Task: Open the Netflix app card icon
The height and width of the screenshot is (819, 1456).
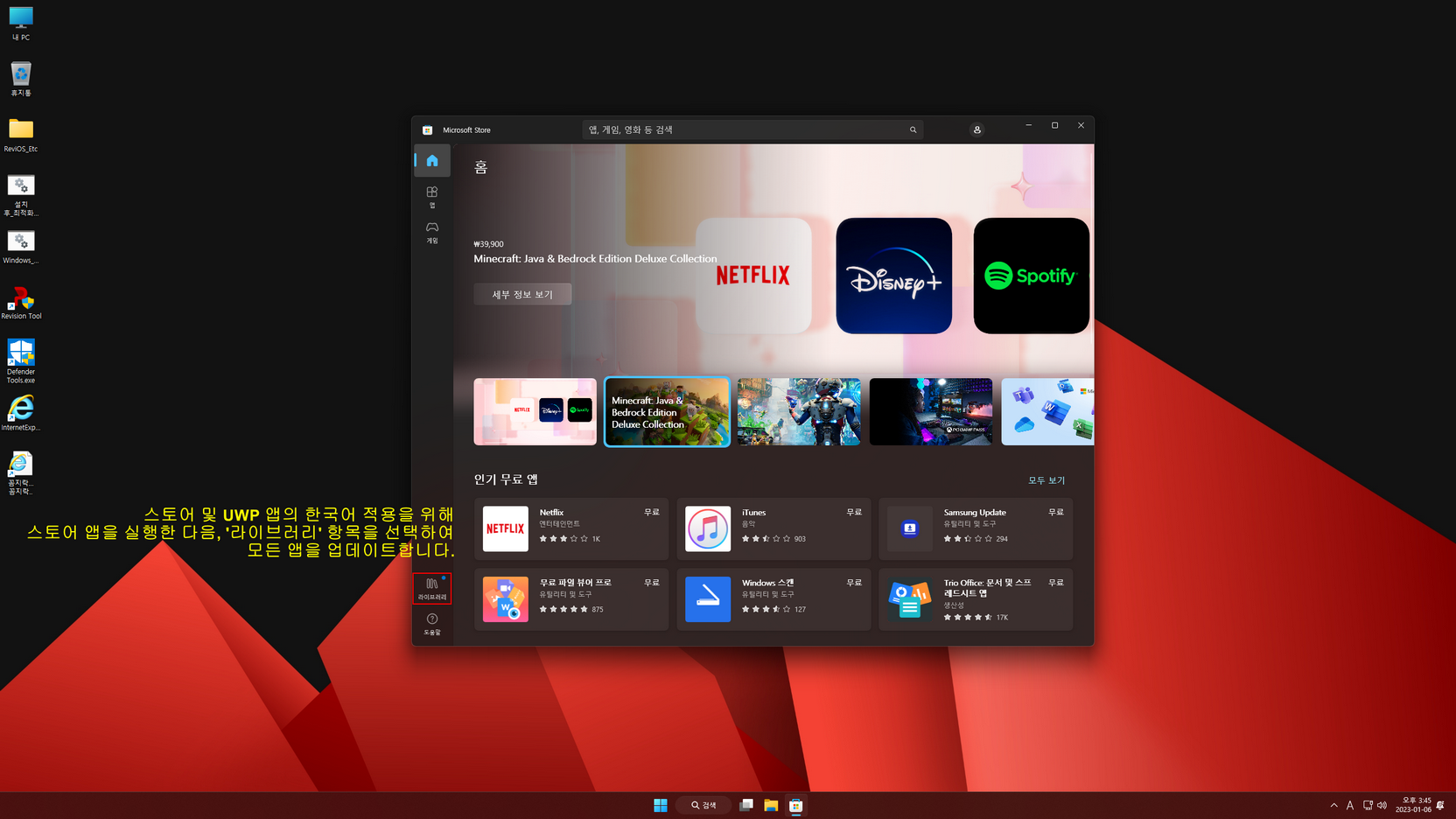Action: 506,528
